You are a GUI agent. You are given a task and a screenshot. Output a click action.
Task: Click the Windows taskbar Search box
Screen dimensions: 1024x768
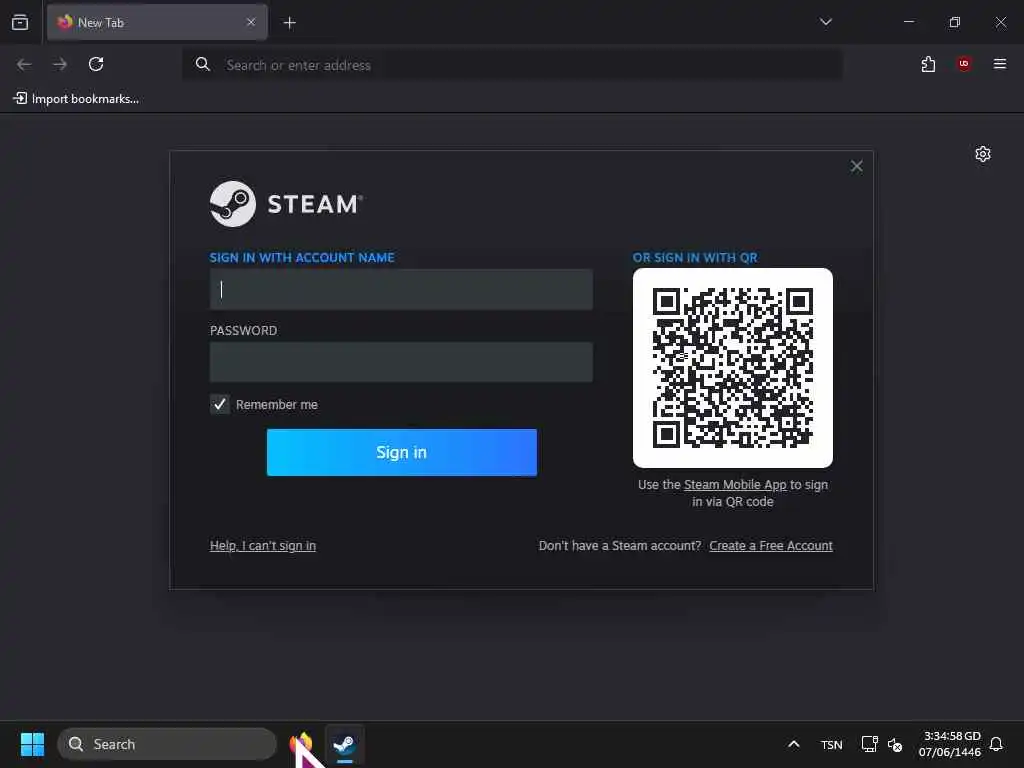[x=167, y=744]
